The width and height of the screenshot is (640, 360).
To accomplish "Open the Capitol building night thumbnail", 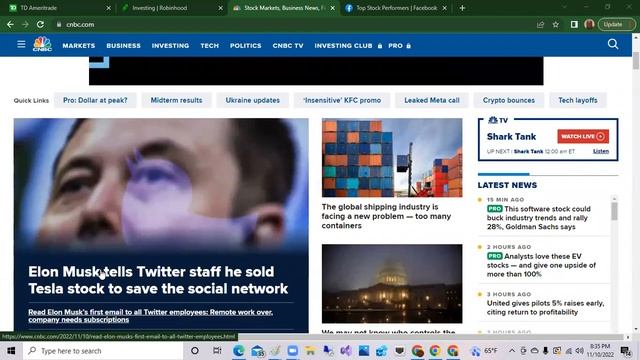I will 392,284.
